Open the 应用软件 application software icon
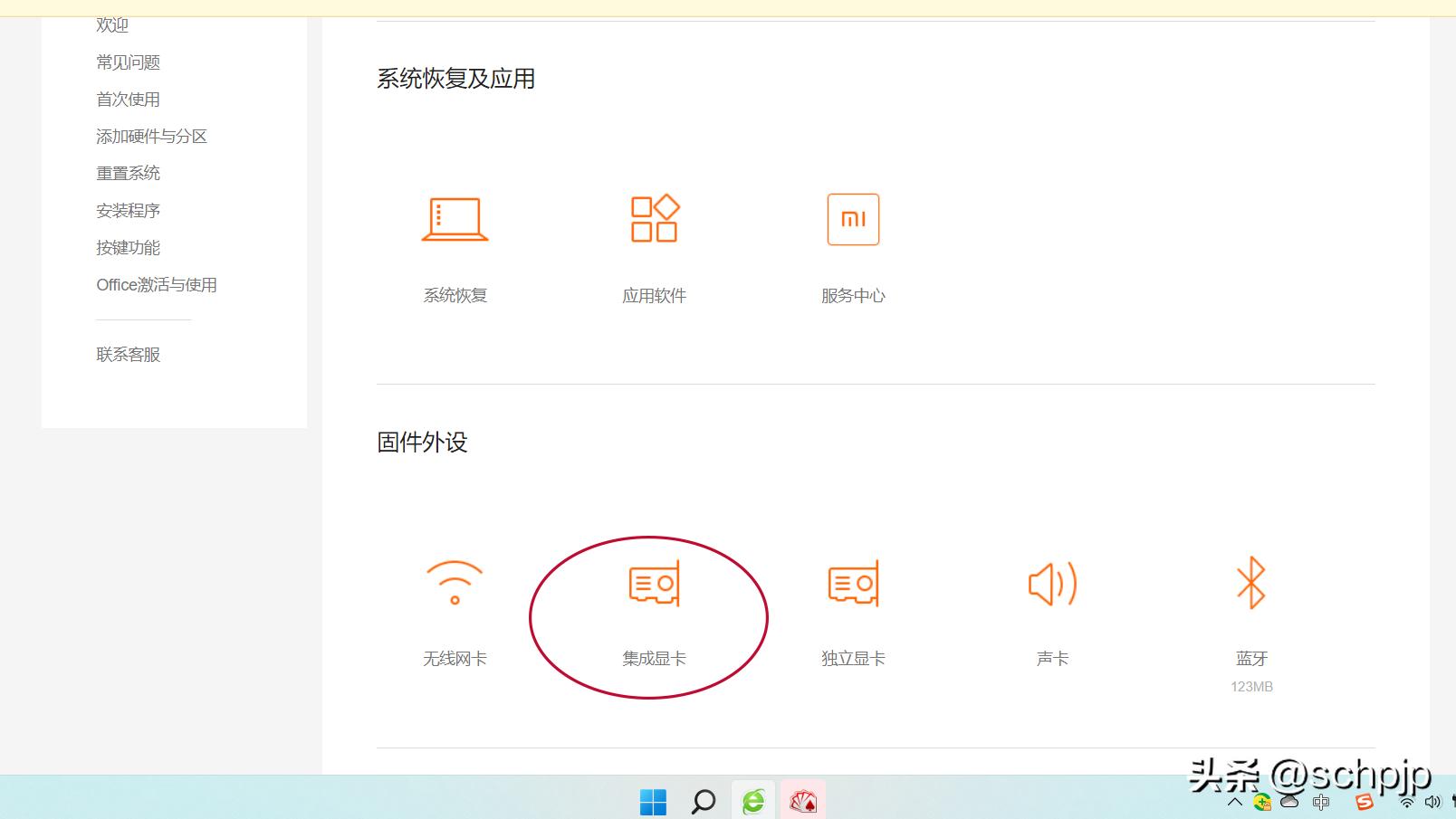 click(654, 218)
